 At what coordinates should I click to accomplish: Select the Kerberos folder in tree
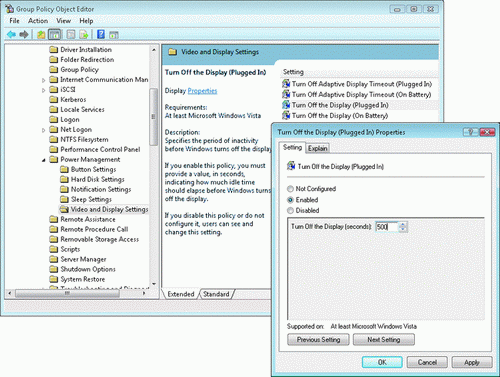coord(68,100)
